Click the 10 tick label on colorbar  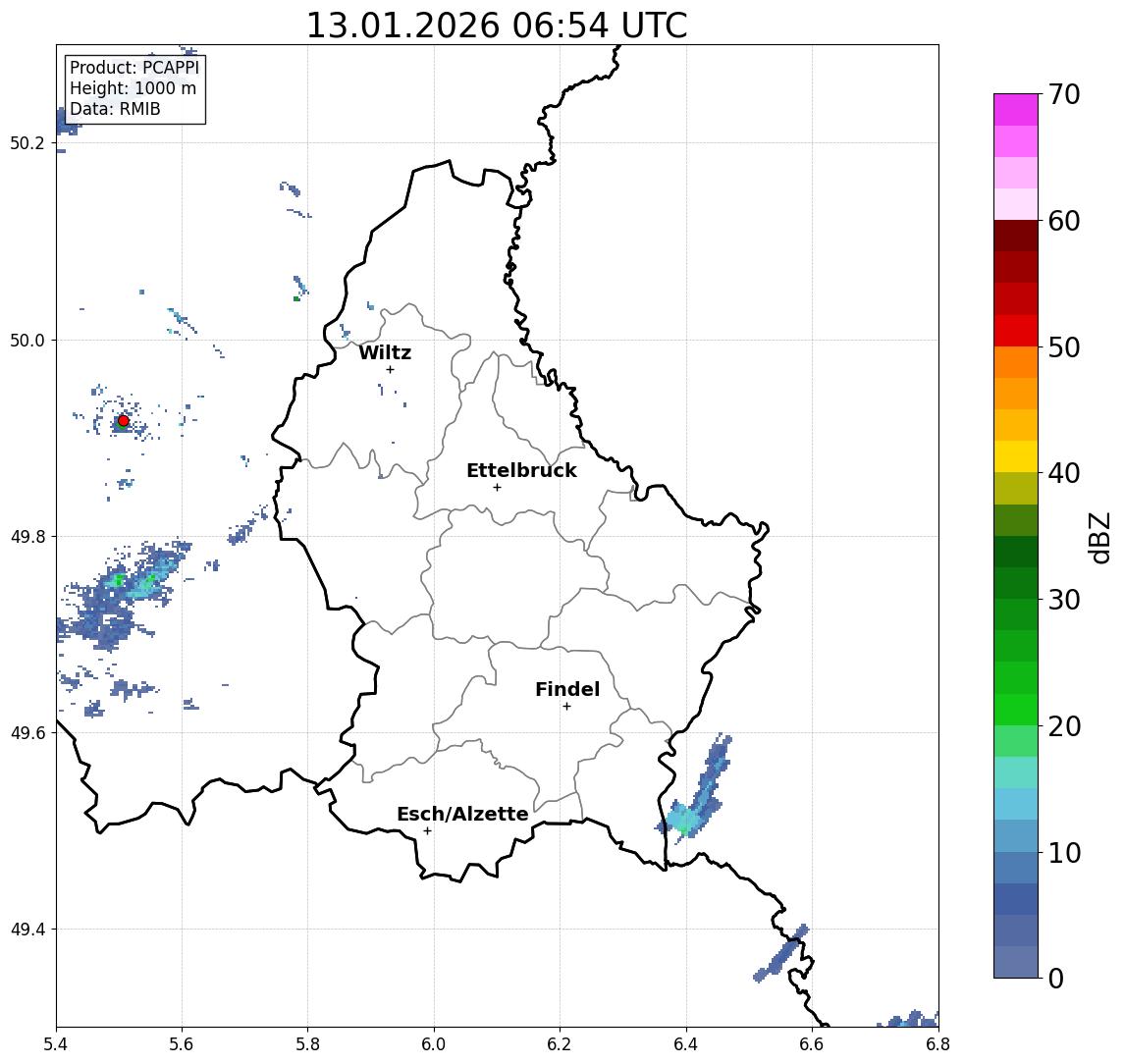1064,853
